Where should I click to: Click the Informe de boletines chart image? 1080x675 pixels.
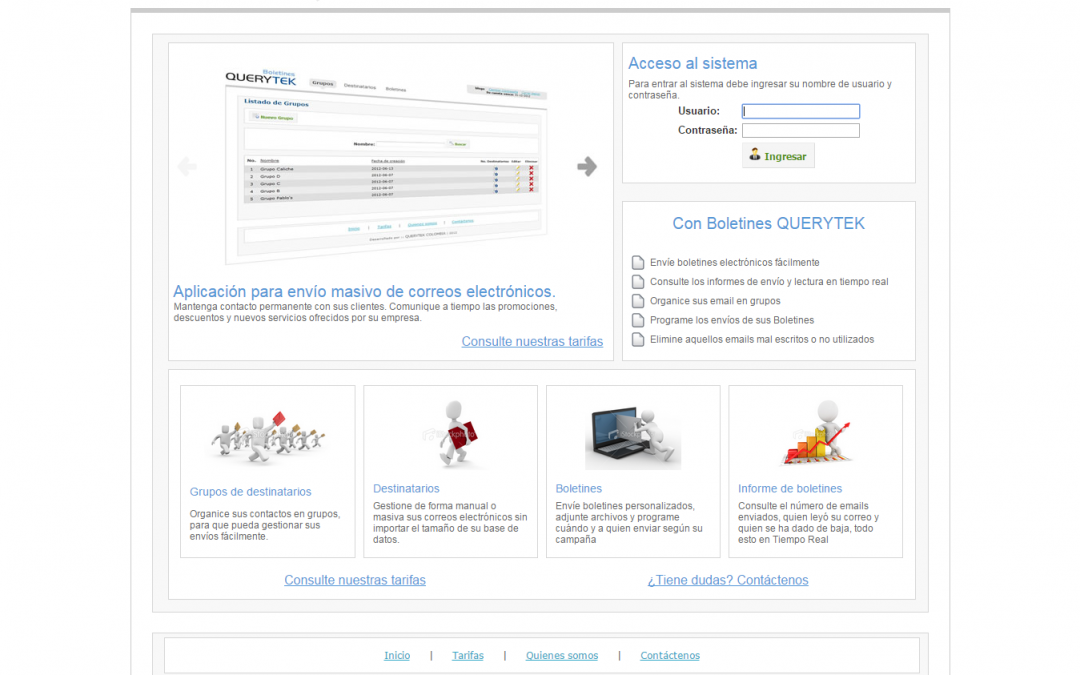click(x=816, y=433)
